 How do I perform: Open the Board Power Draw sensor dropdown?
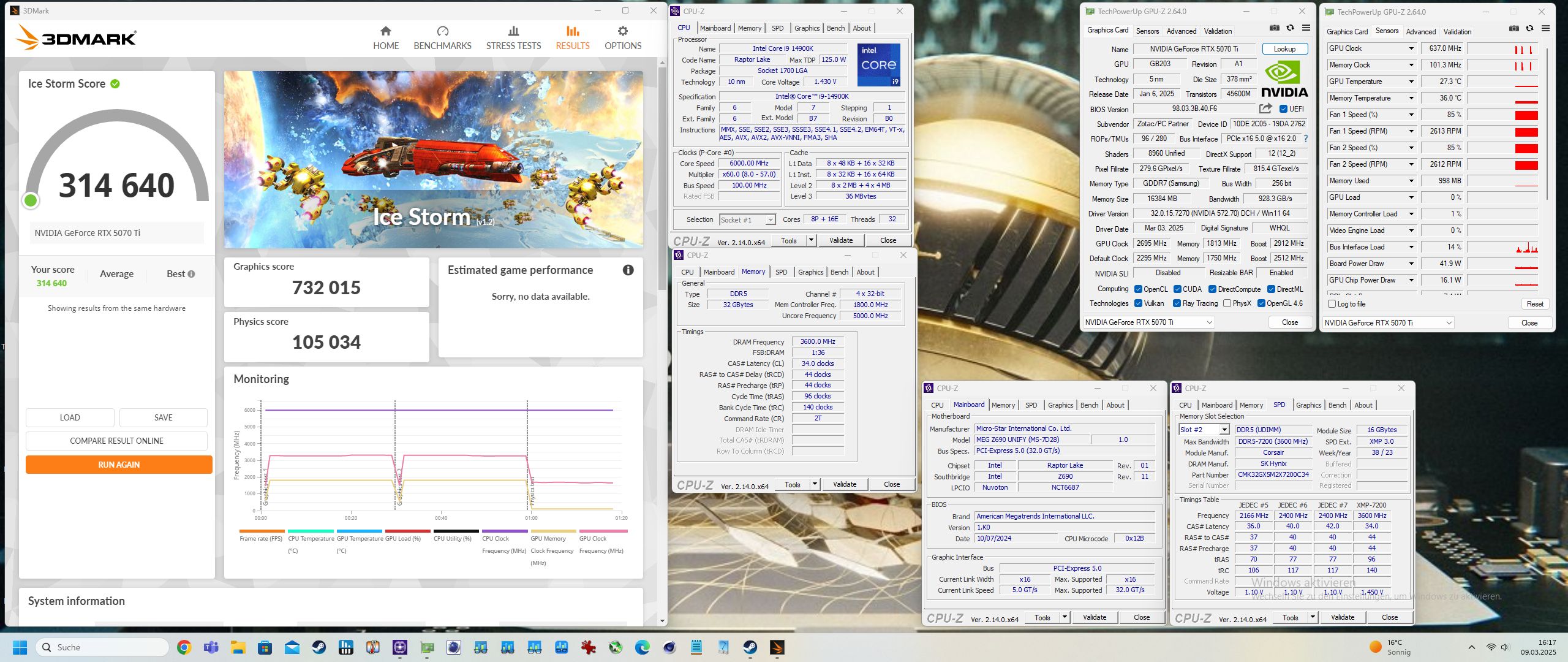(x=1411, y=264)
